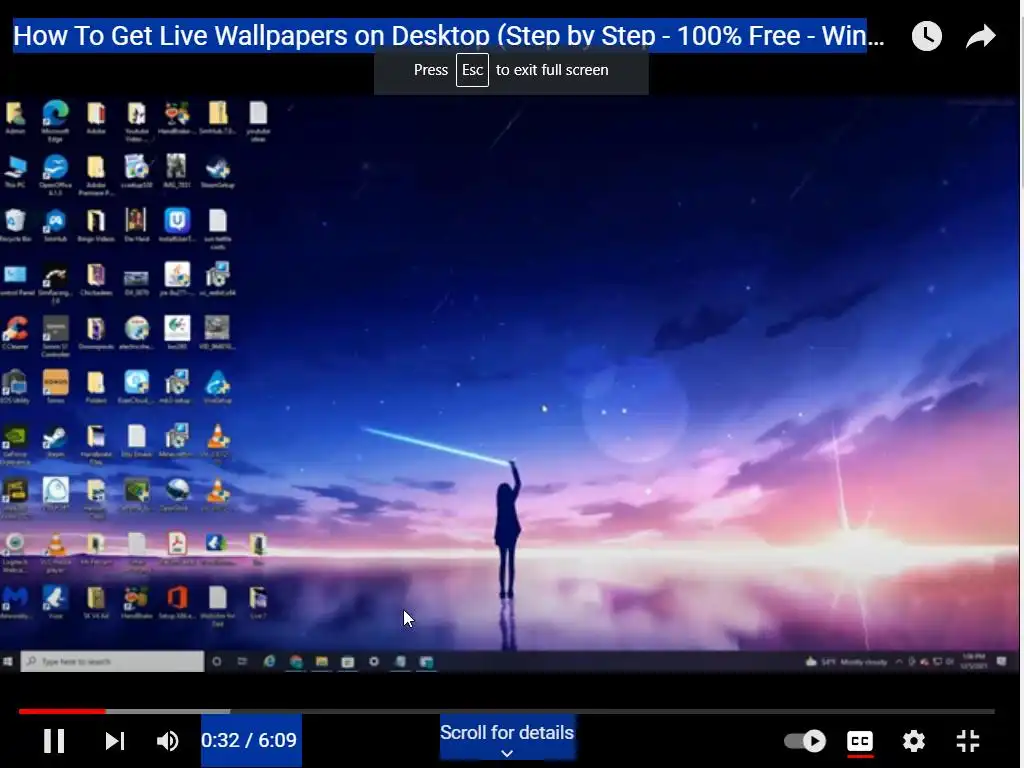
Task: Click the OpenOffice desktop icon
Action: [56, 174]
